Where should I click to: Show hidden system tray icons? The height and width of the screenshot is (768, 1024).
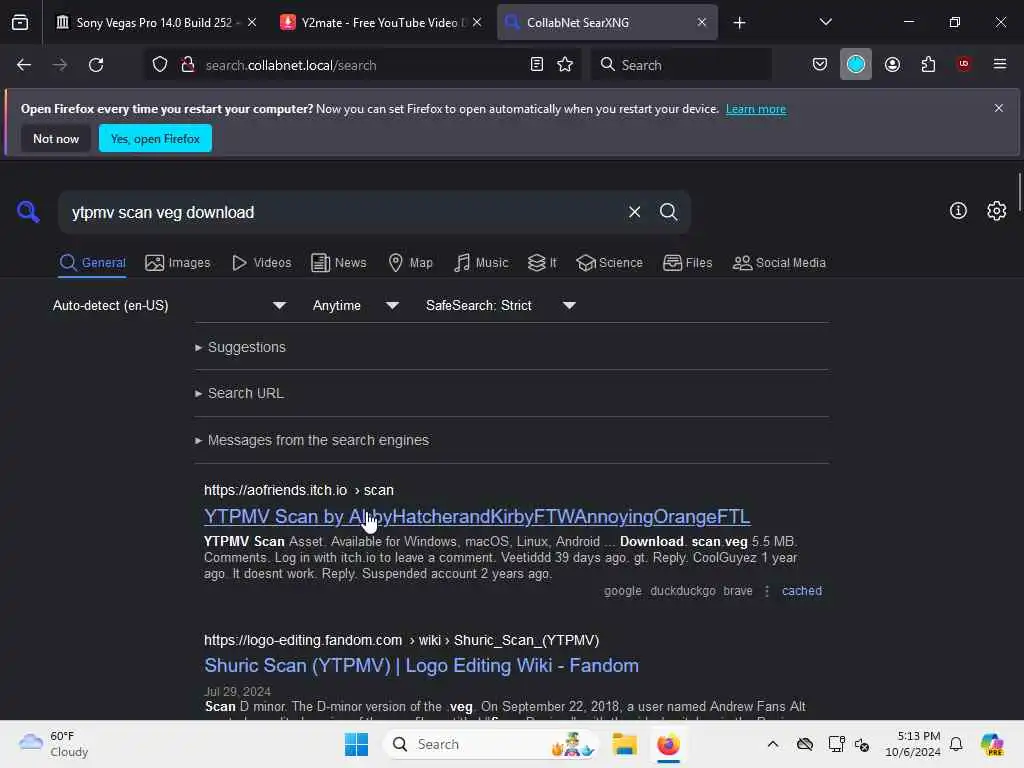(773, 744)
